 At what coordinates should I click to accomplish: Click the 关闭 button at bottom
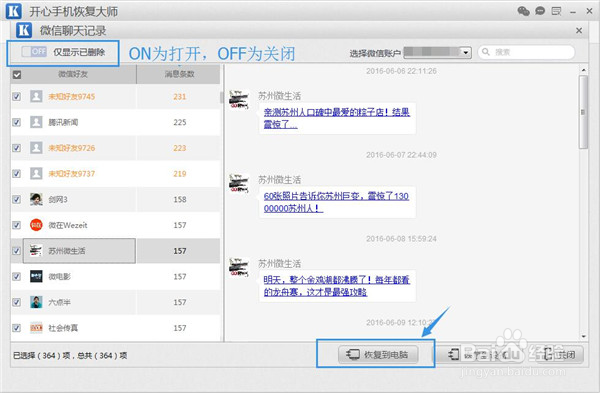pyautogui.click(x=561, y=355)
